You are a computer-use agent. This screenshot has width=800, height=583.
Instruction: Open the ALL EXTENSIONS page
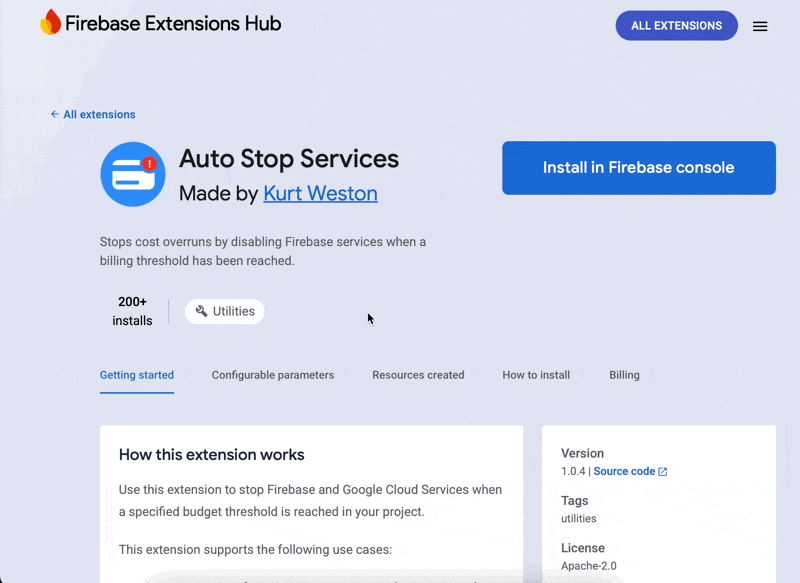click(x=676, y=25)
